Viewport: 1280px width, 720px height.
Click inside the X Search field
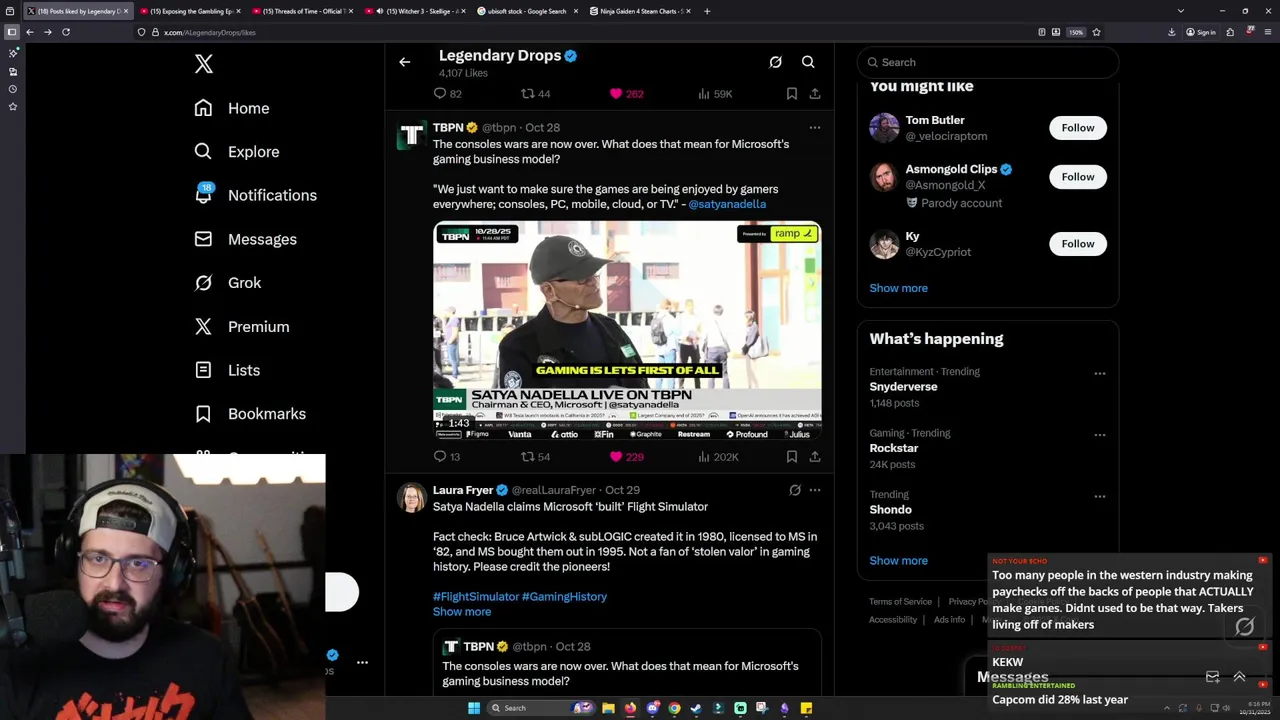click(988, 62)
